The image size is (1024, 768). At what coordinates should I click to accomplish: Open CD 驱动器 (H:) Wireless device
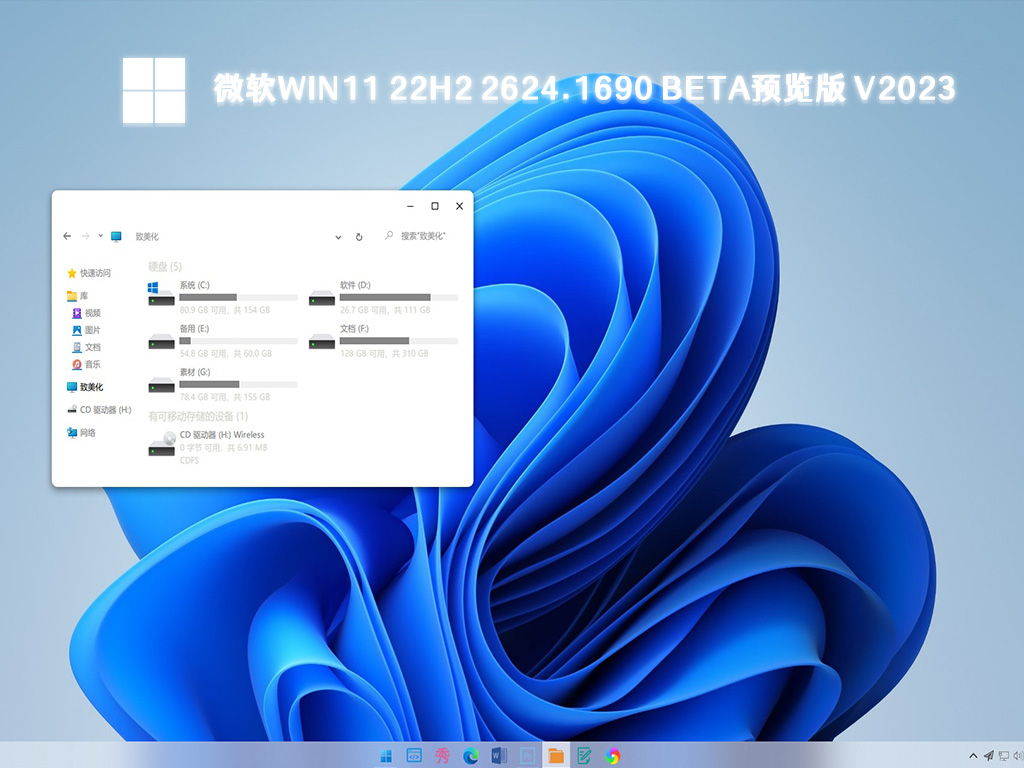(220, 434)
